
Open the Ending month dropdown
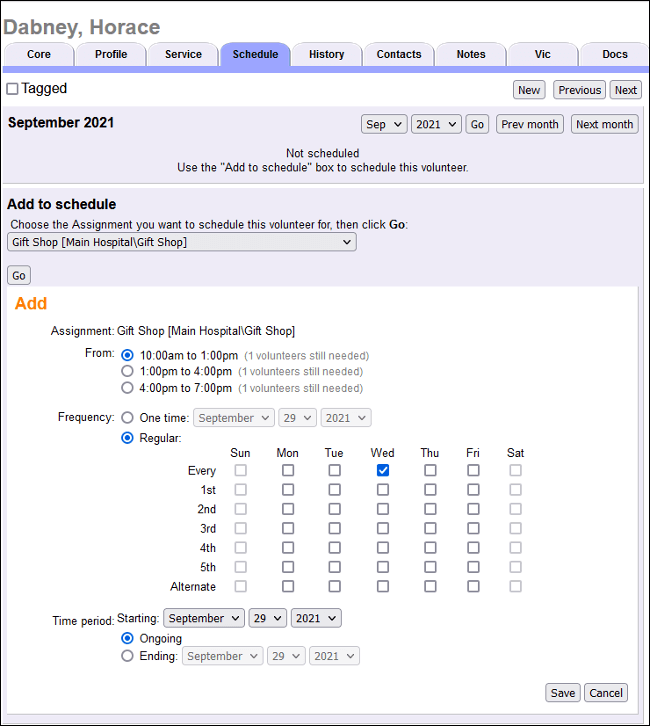pyautogui.click(x=223, y=656)
